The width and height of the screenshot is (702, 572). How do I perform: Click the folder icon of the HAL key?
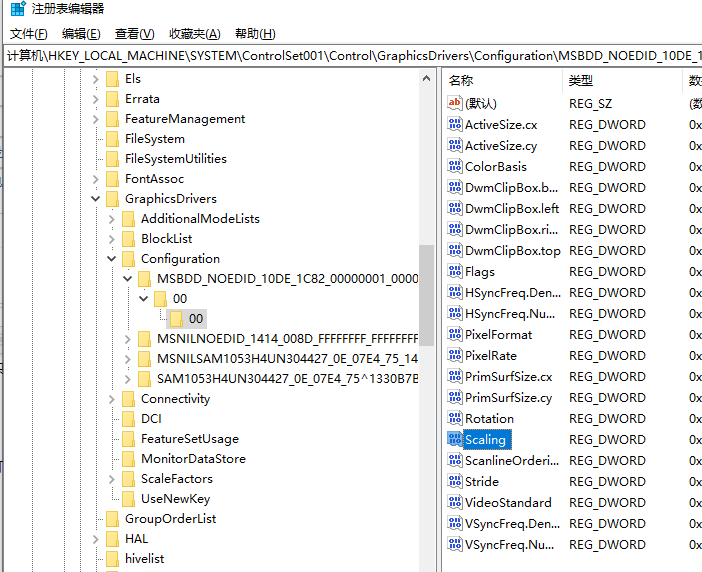(113, 539)
